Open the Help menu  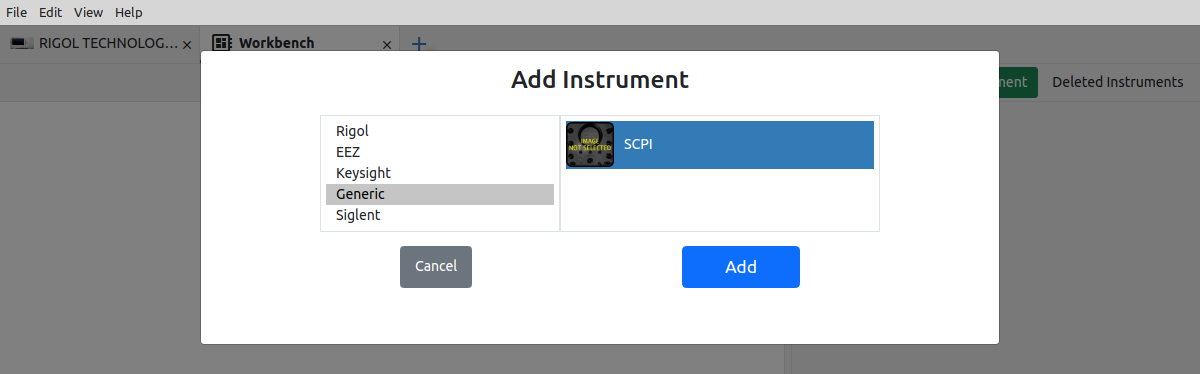(129, 12)
